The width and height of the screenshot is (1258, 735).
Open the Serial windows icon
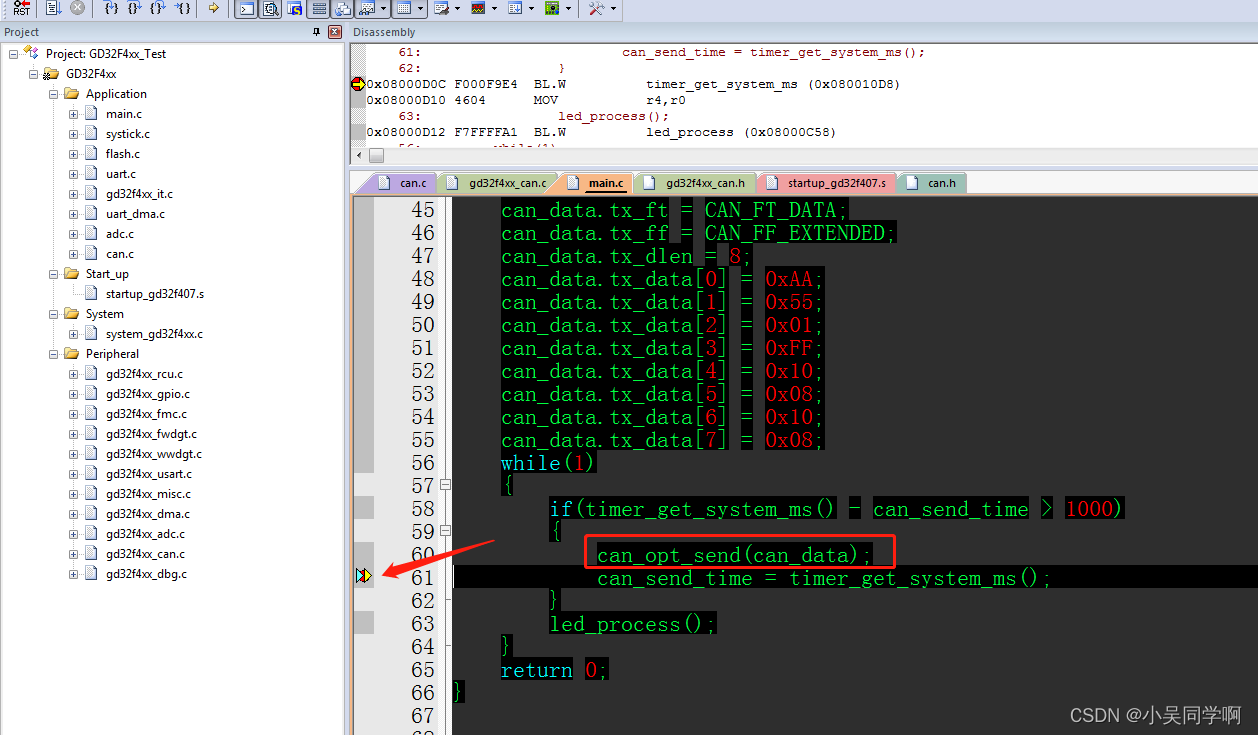pyautogui.click(x=441, y=9)
